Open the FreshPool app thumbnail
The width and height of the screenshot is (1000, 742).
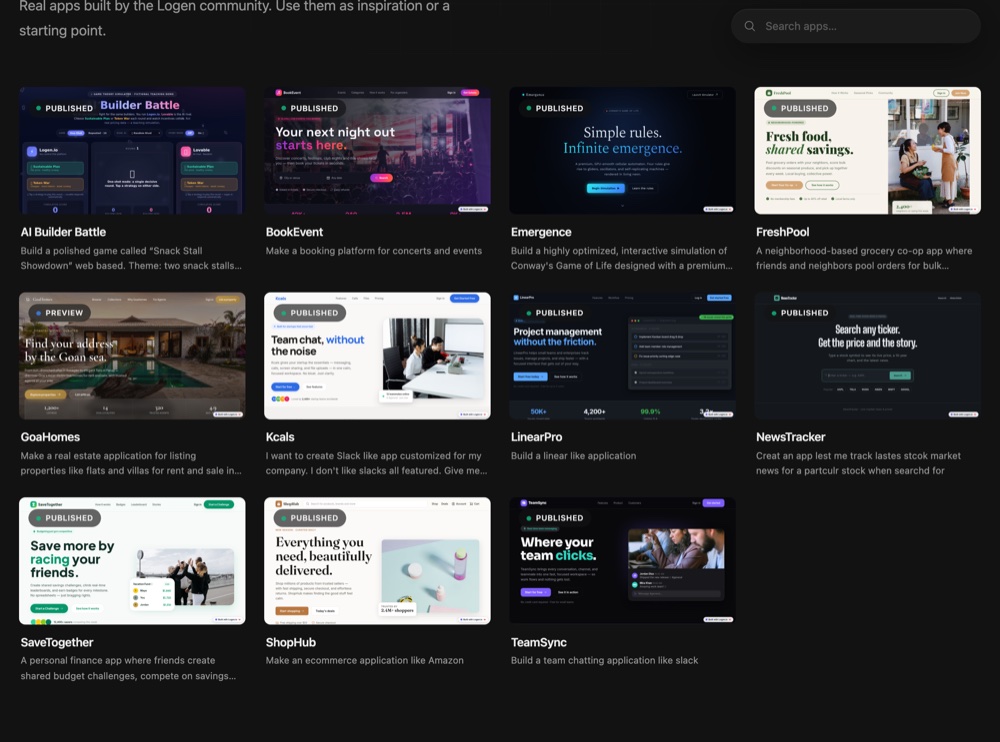(x=867, y=151)
